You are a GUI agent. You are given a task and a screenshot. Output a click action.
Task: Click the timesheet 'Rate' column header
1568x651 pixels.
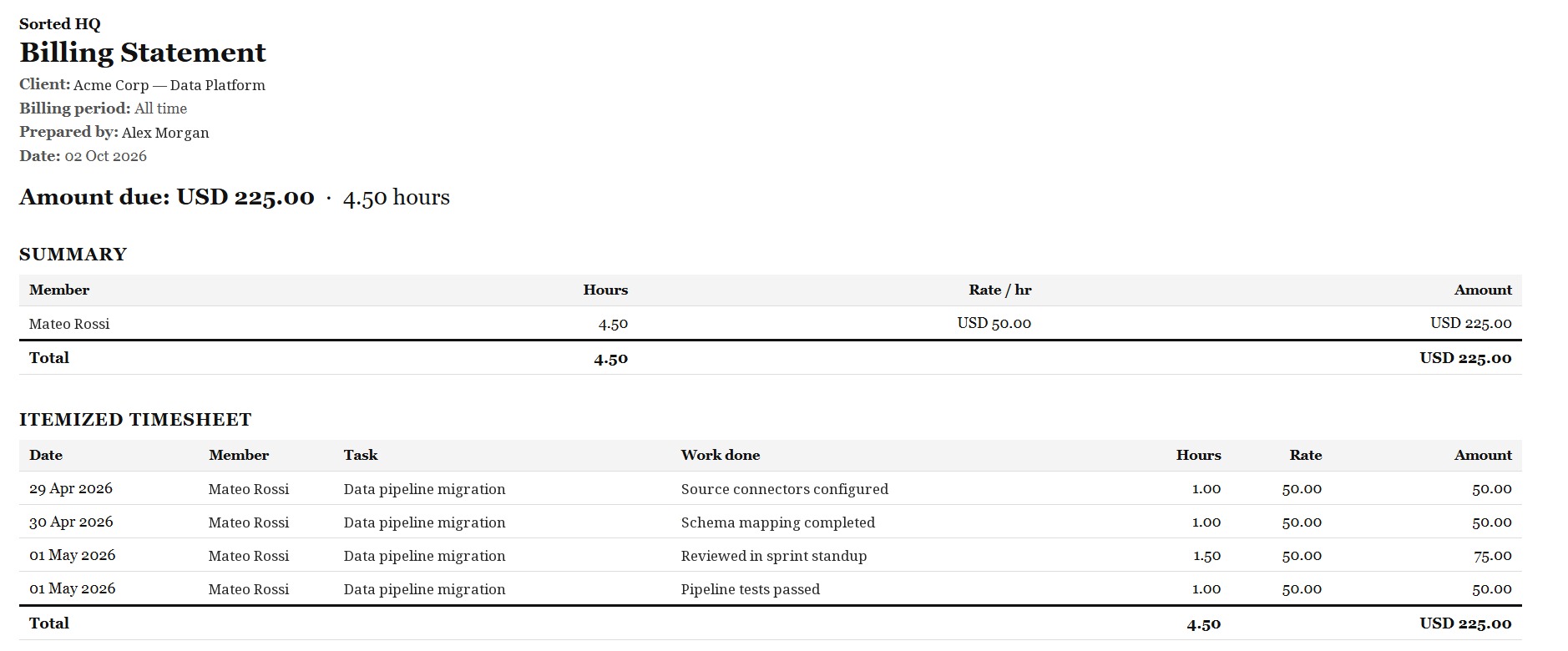(1306, 456)
